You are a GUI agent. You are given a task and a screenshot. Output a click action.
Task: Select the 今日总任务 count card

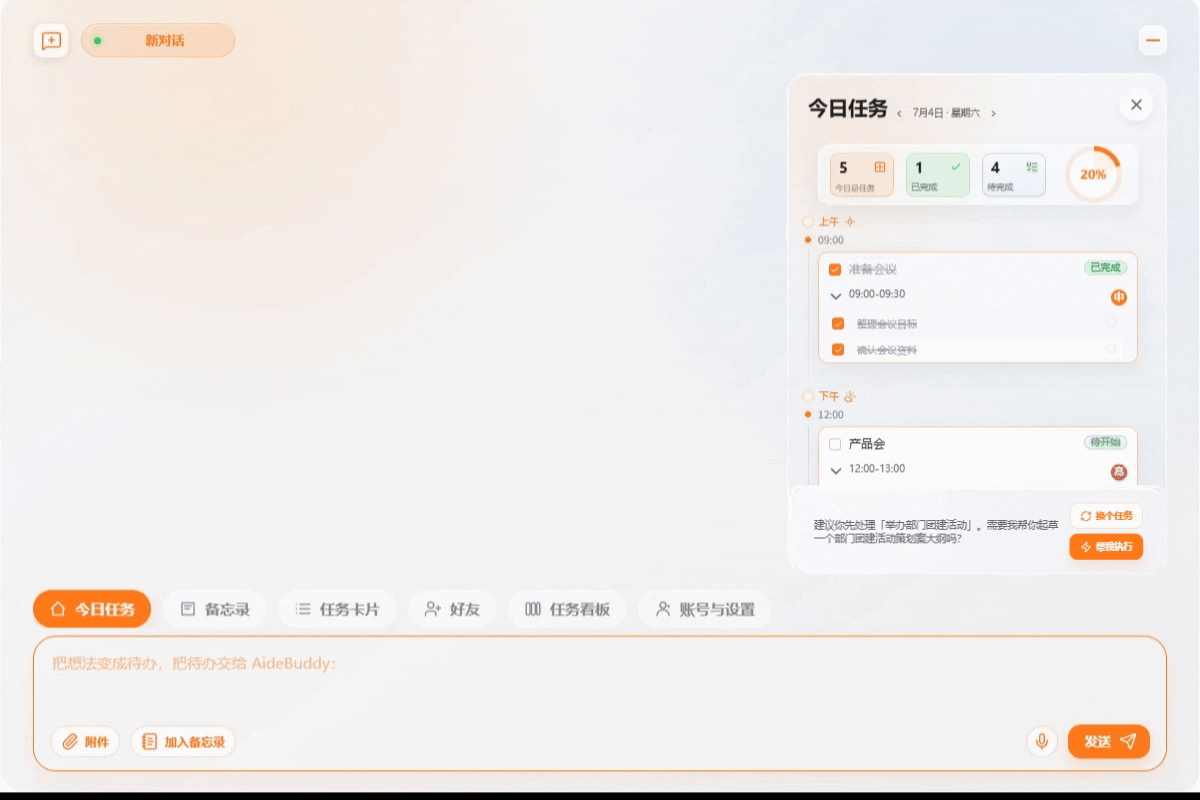tap(861, 175)
